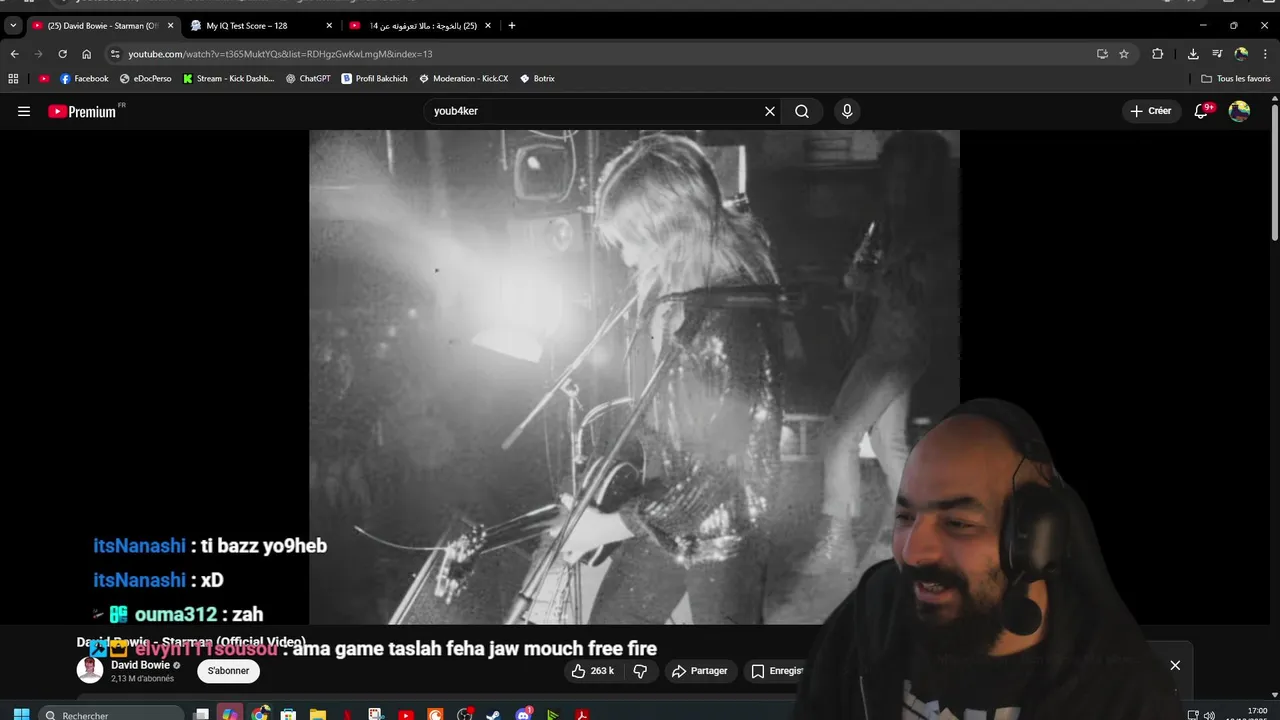Click the taskbar clock showing 17:00
This screenshot has width=1280, height=720.
point(1258,713)
